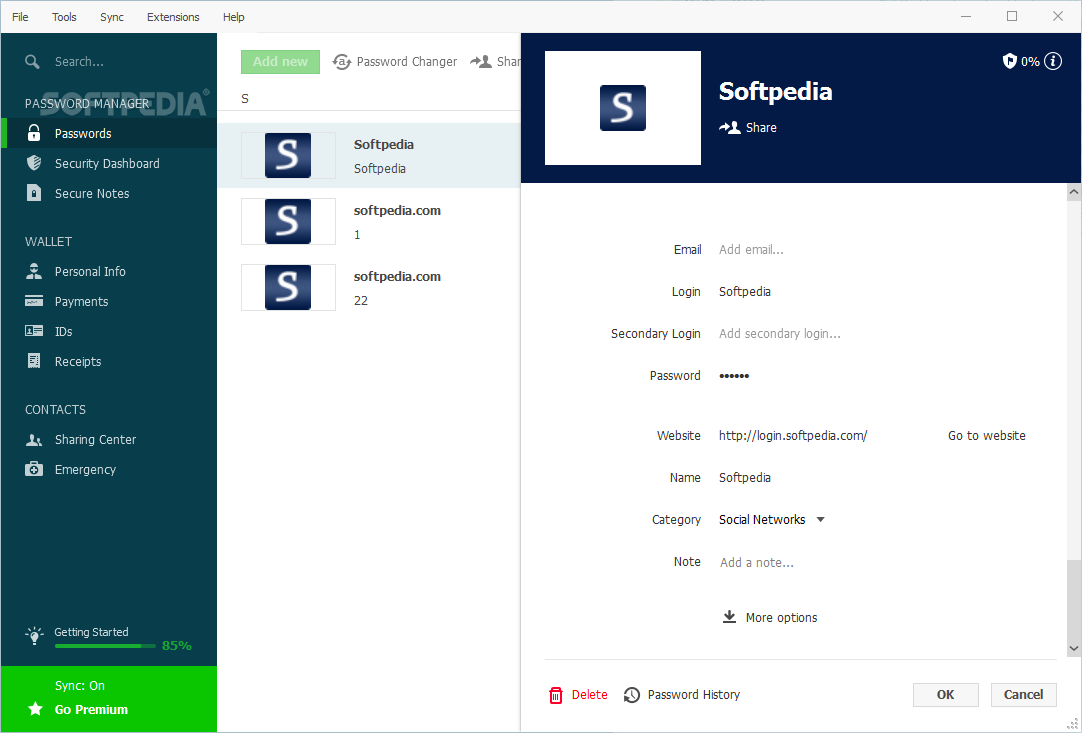Open the Sharing Center people icon
Screen dimensions: 1082x733
[34, 440]
